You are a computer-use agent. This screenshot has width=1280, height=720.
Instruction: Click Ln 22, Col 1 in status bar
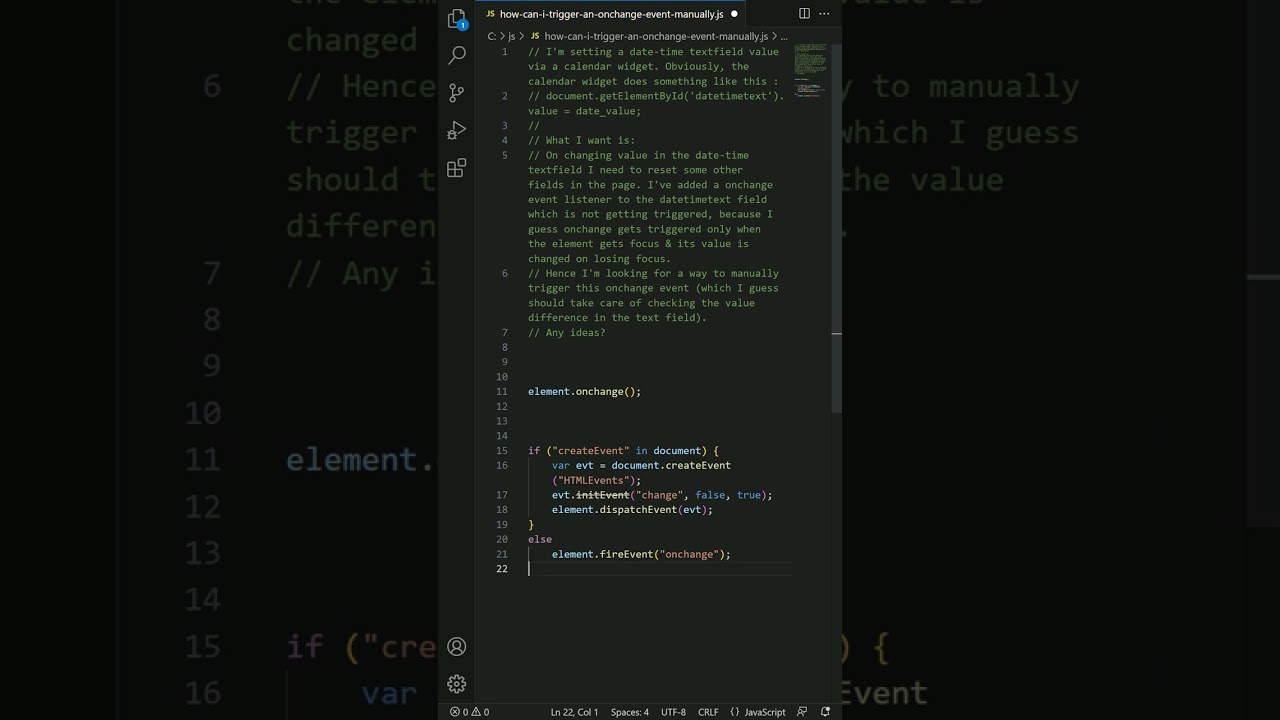[574, 712]
